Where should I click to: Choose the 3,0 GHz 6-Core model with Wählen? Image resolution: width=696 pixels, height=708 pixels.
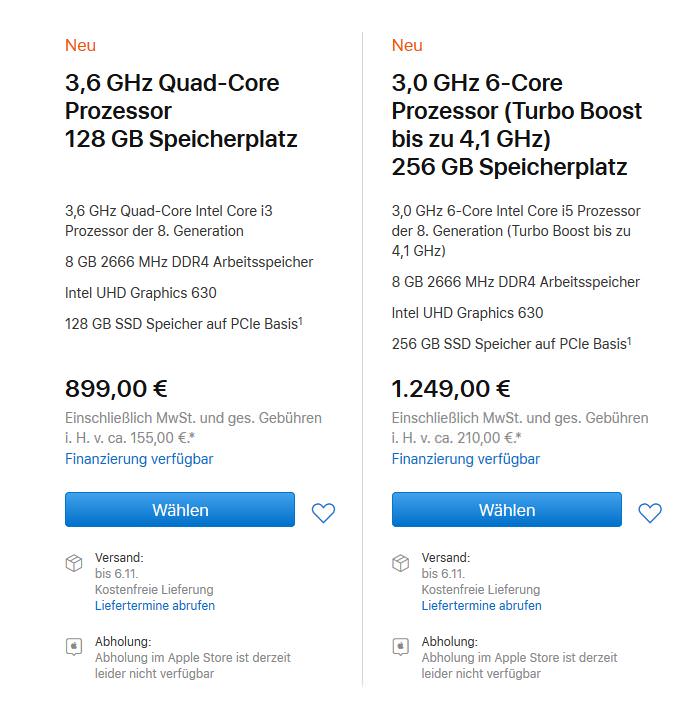506,510
